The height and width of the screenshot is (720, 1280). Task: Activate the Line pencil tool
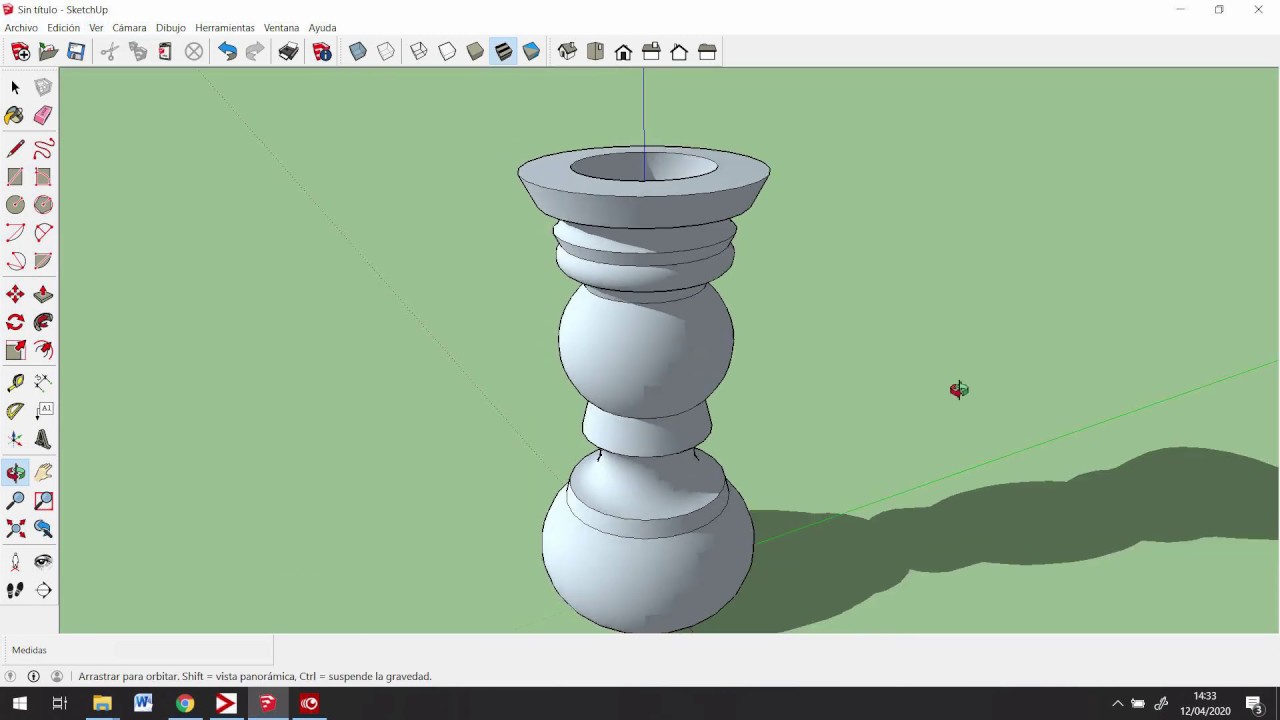15,149
